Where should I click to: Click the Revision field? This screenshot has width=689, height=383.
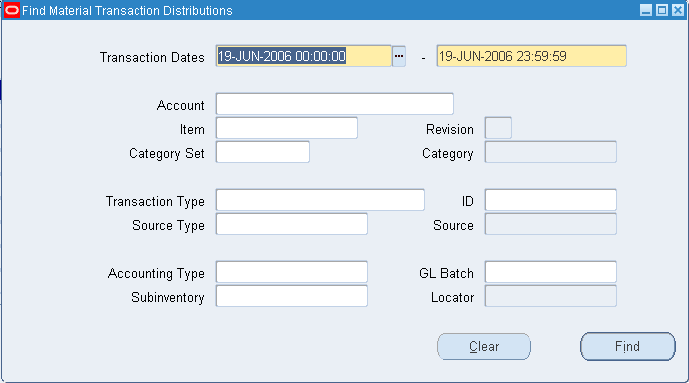[x=498, y=128]
